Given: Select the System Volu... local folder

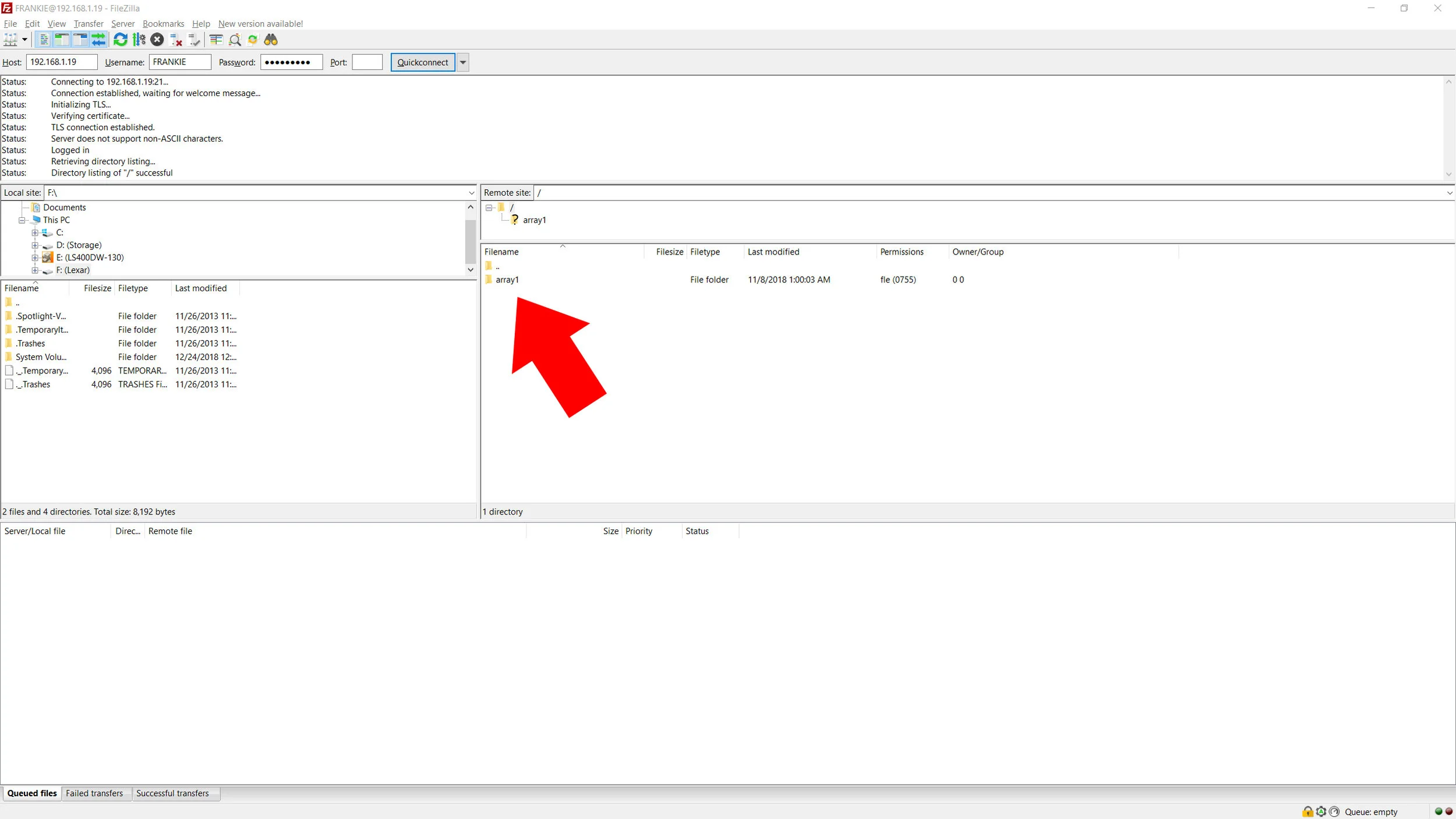Looking at the screenshot, I should [x=41, y=357].
